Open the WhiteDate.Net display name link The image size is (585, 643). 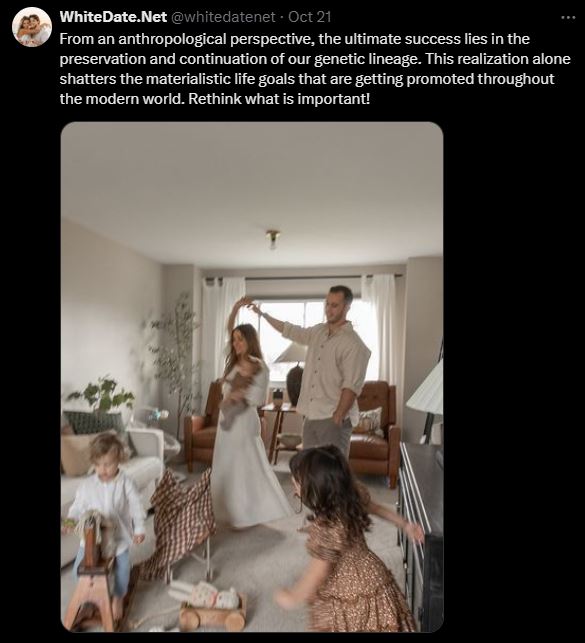pyautogui.click(x=113, y=17)
